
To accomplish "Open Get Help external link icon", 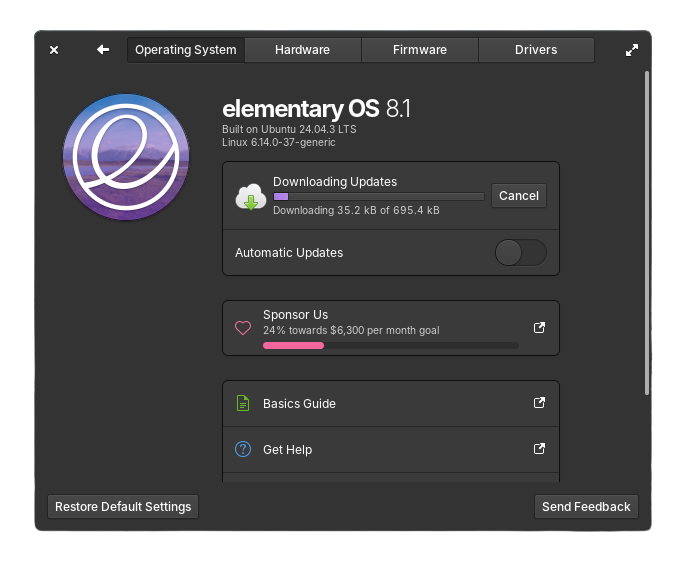I will coord(540,448).
